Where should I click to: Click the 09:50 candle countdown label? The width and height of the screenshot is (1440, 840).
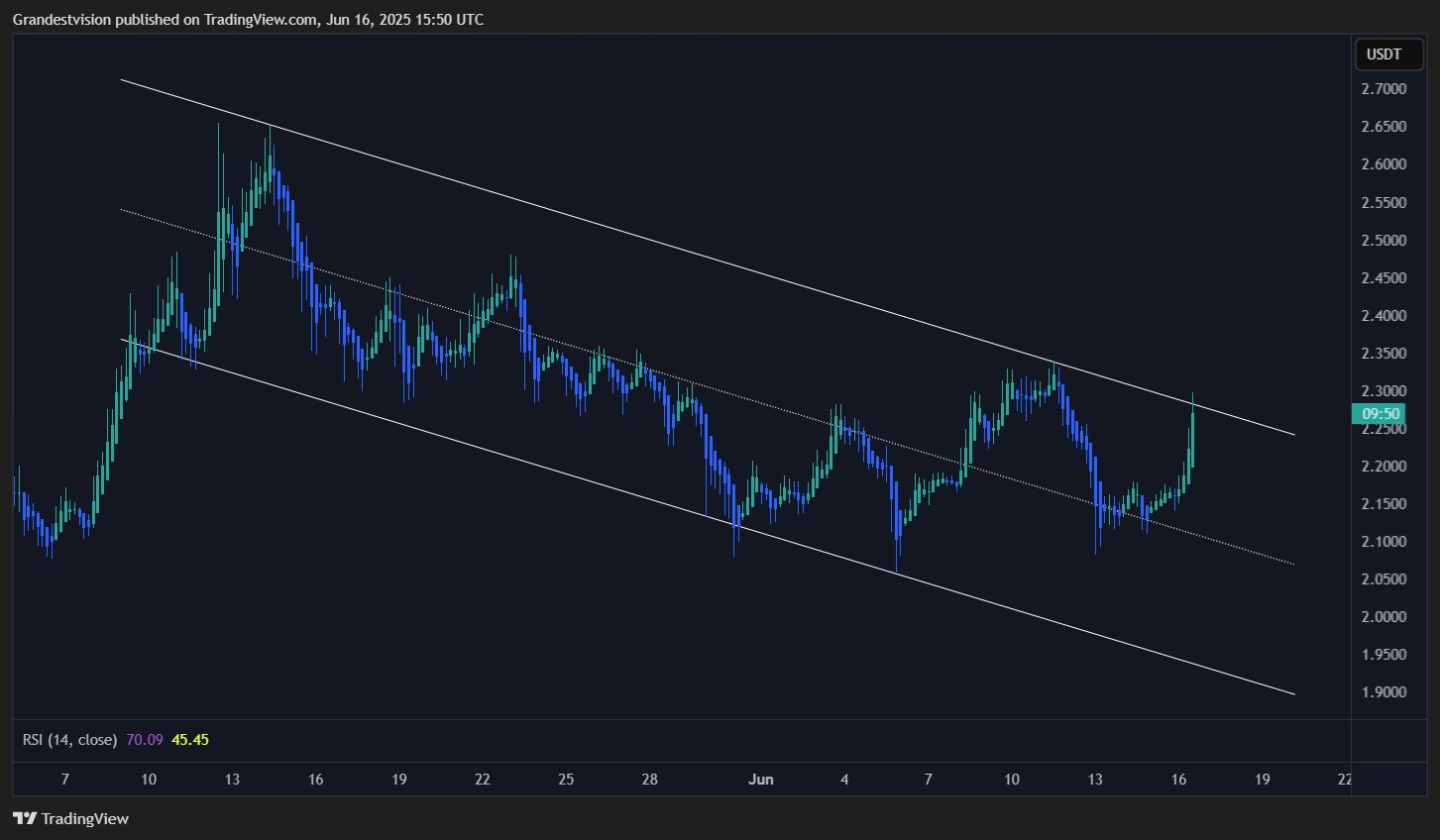click(1380, 414)
